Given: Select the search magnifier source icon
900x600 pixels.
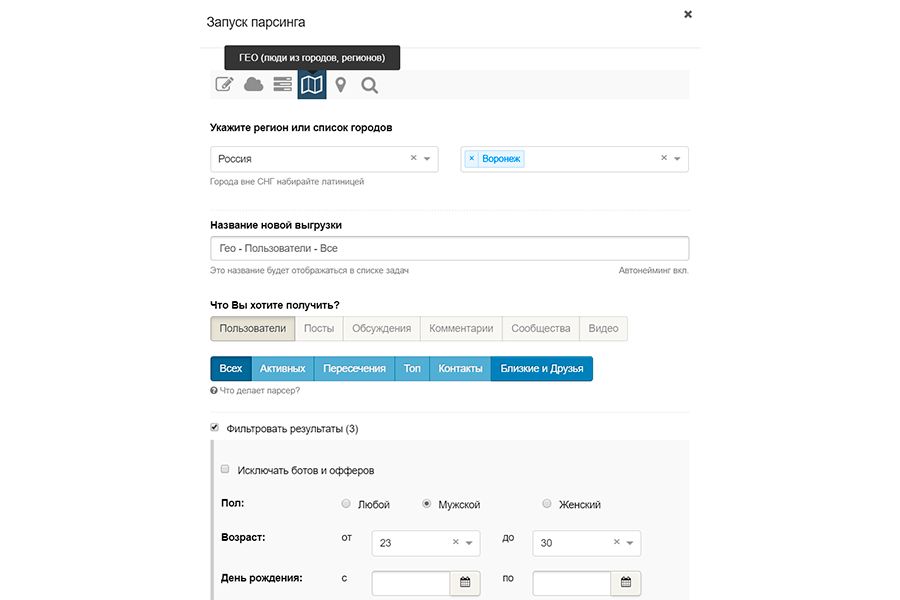Looking at the screenshot, I should tap(369, 86).
